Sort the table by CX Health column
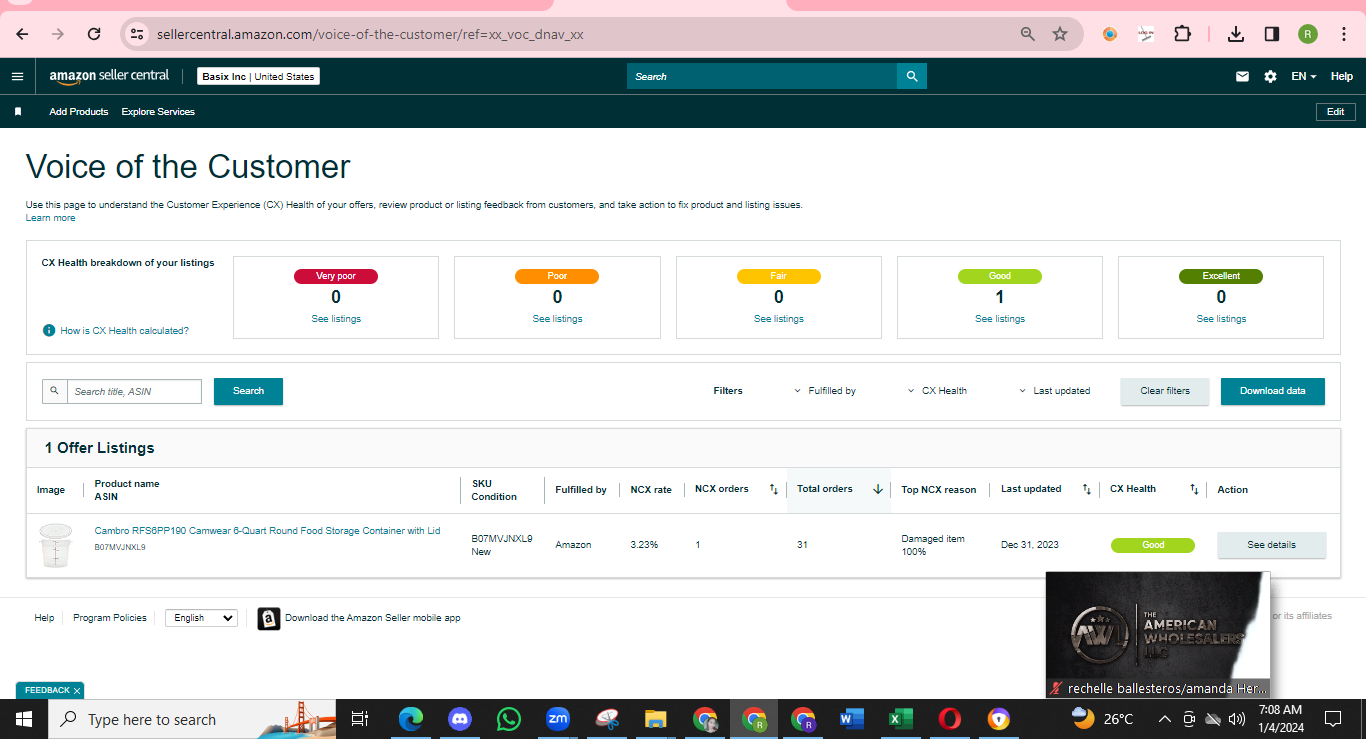Screen dimensions: 1366x739 (x=1194, y=489)
